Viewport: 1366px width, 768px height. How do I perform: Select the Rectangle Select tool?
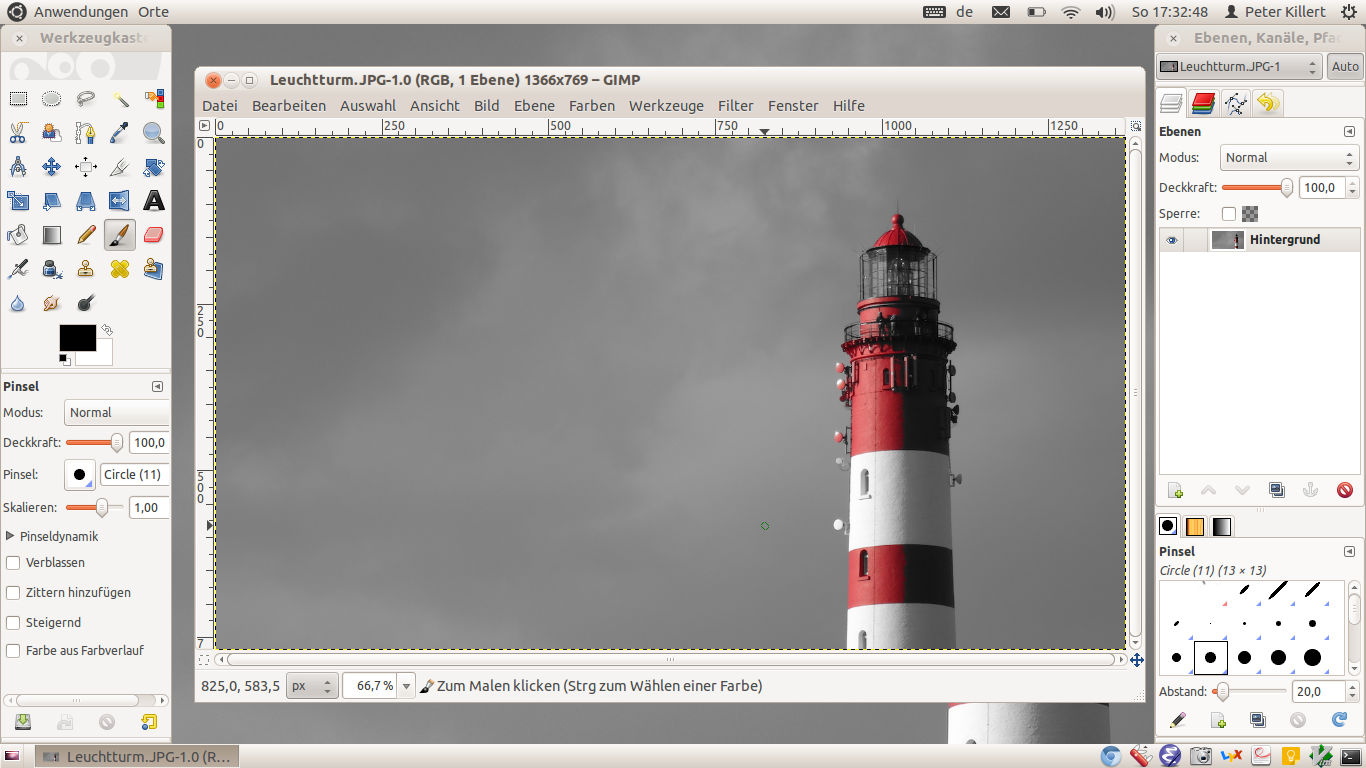pyautogui.click(x=18, y=99)
